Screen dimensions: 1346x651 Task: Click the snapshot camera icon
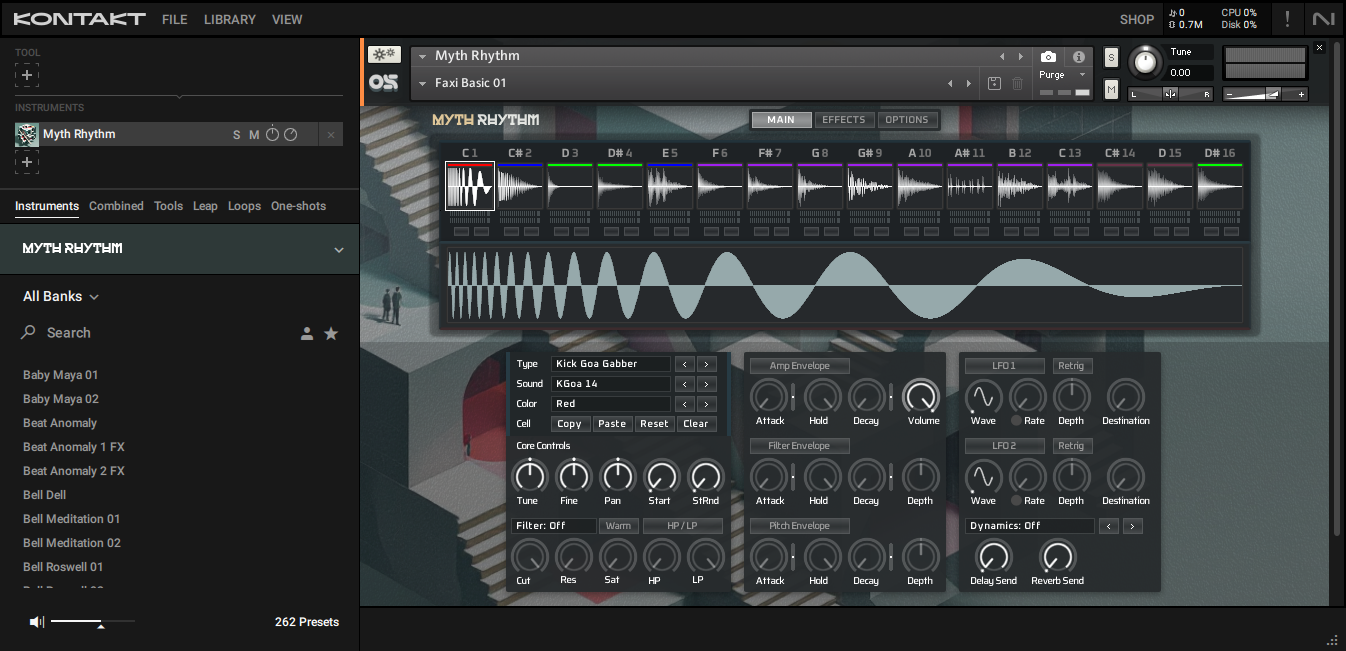click(1048, 57)
